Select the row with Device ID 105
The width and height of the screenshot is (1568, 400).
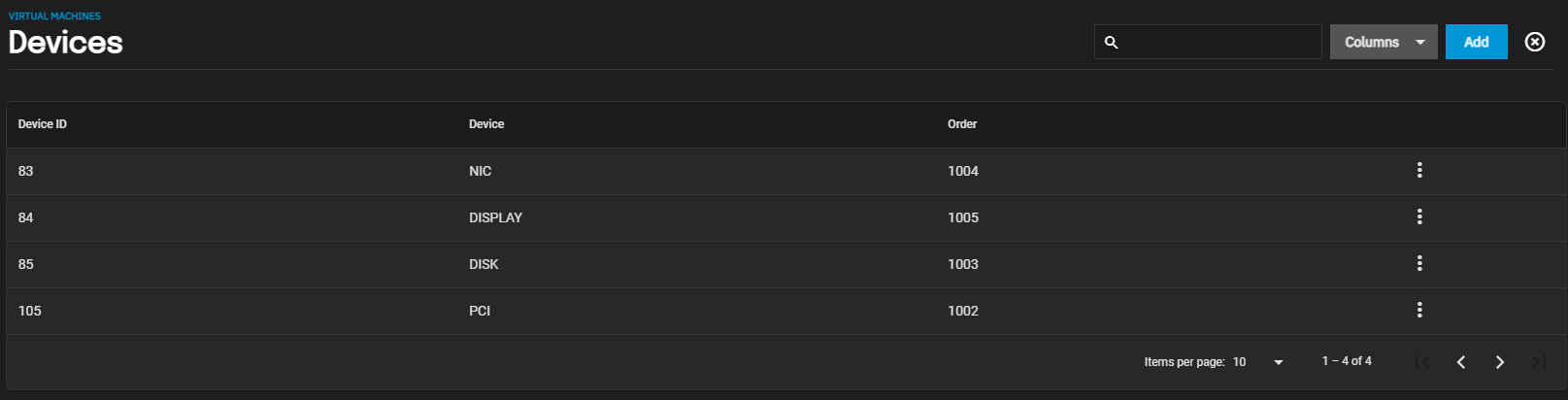click(x=785, y=311)
